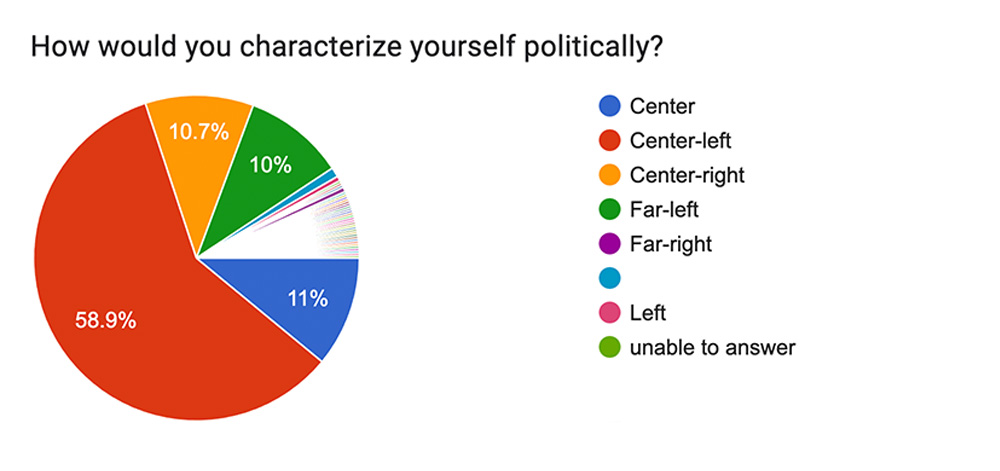Click the chart title about characterizing yourself politically
Image resolution: width=1000 pixels, height=471 pixels.
345,46
